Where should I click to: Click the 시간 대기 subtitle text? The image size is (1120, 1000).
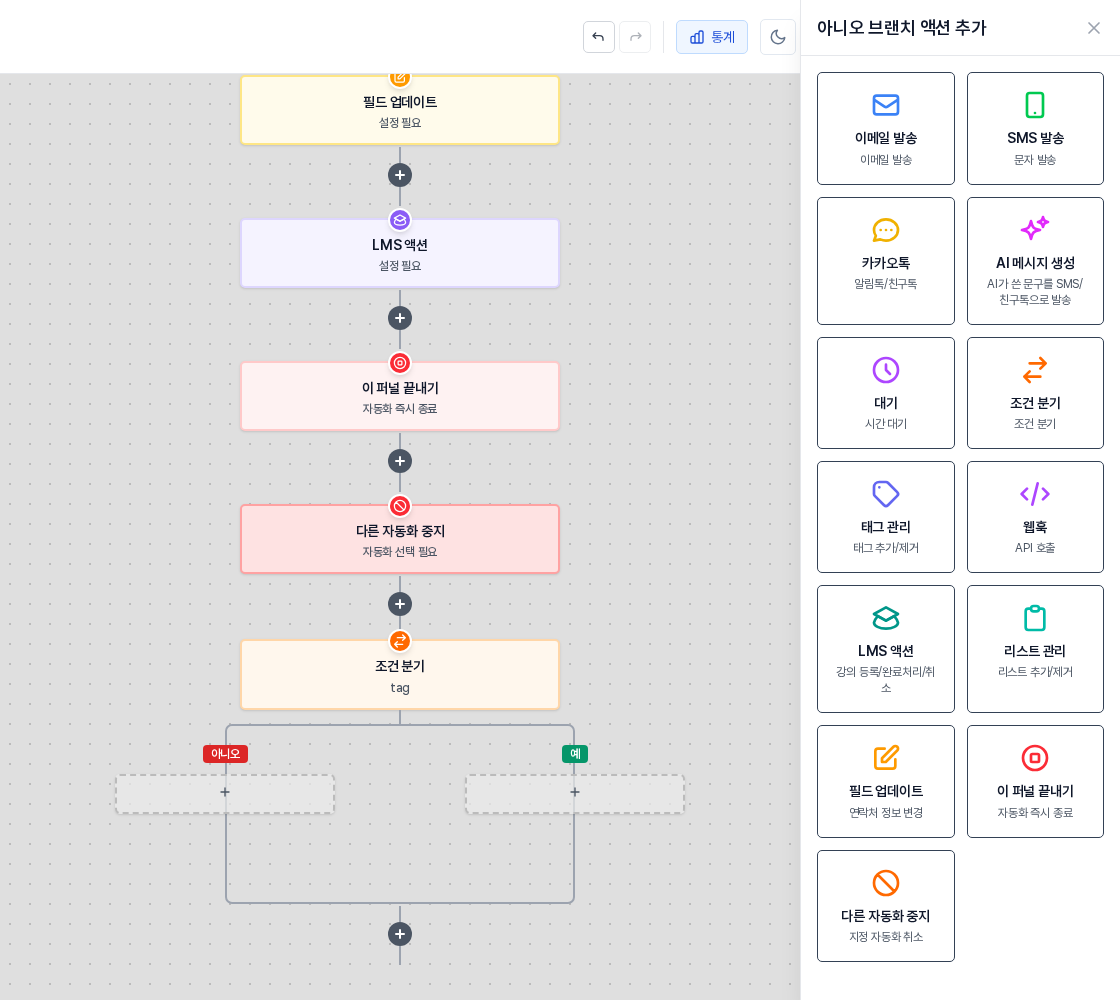[886, 424]
